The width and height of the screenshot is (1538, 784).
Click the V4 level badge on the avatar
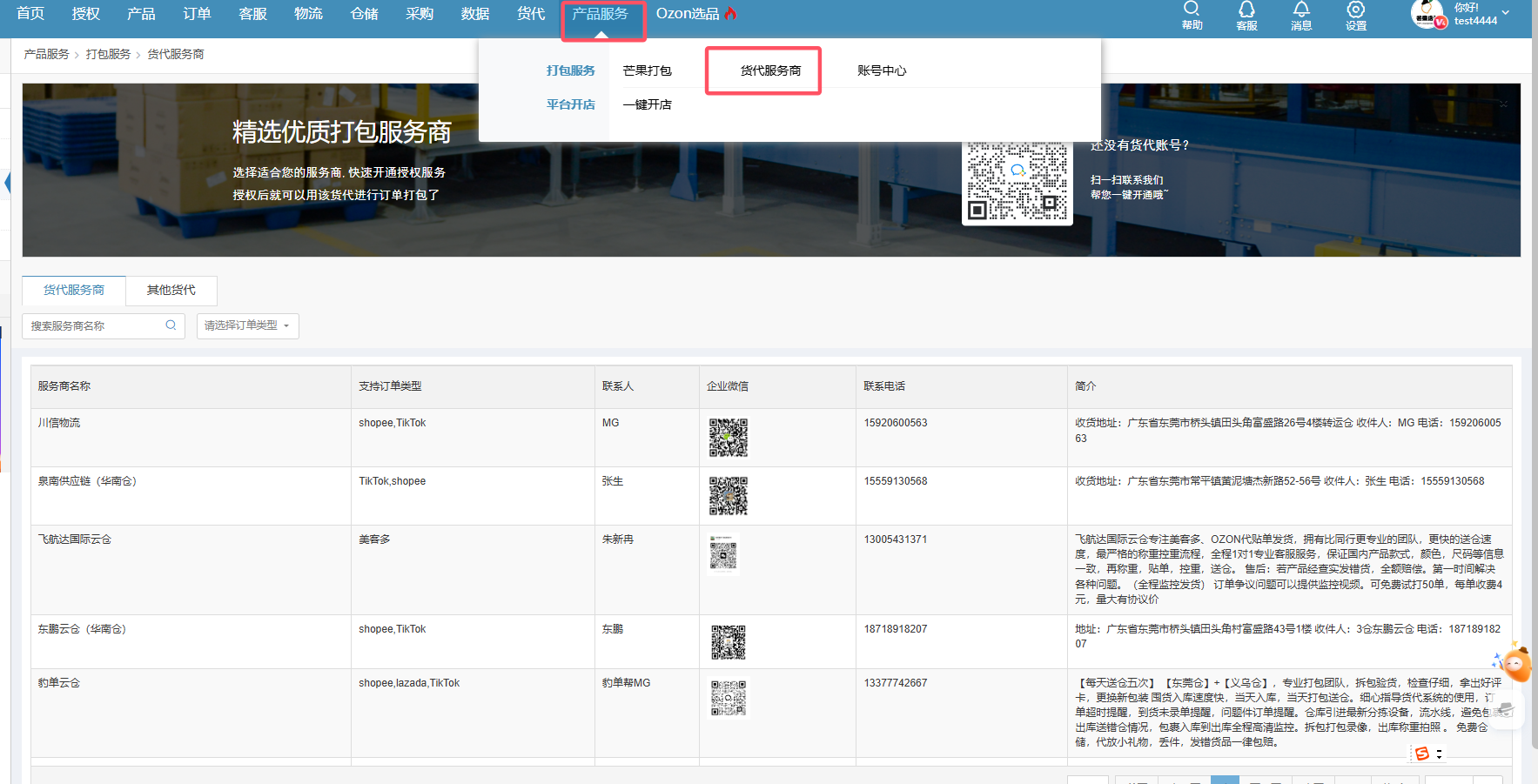click(x=1441, y=22)
